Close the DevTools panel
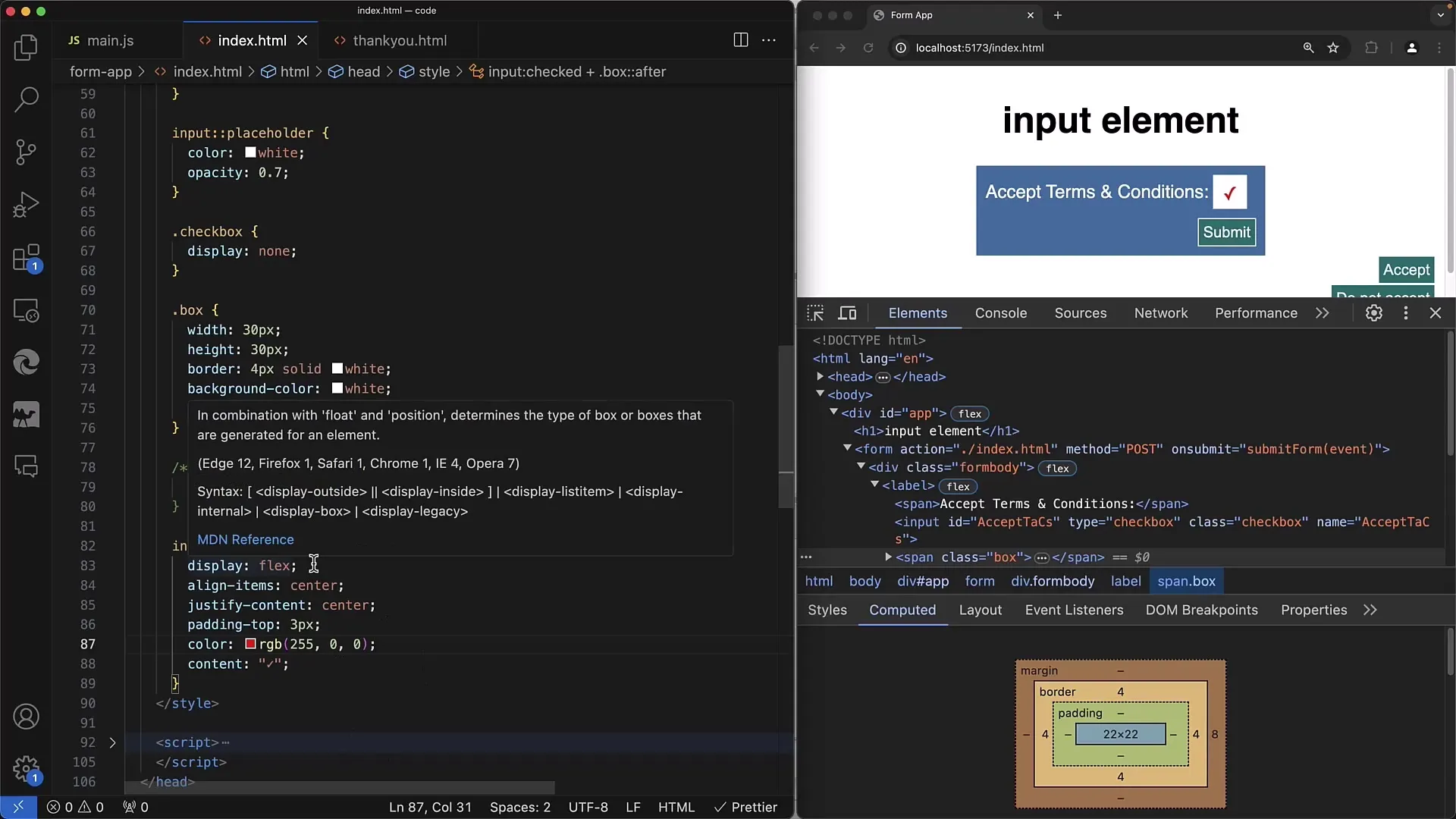 [1436, 313]
